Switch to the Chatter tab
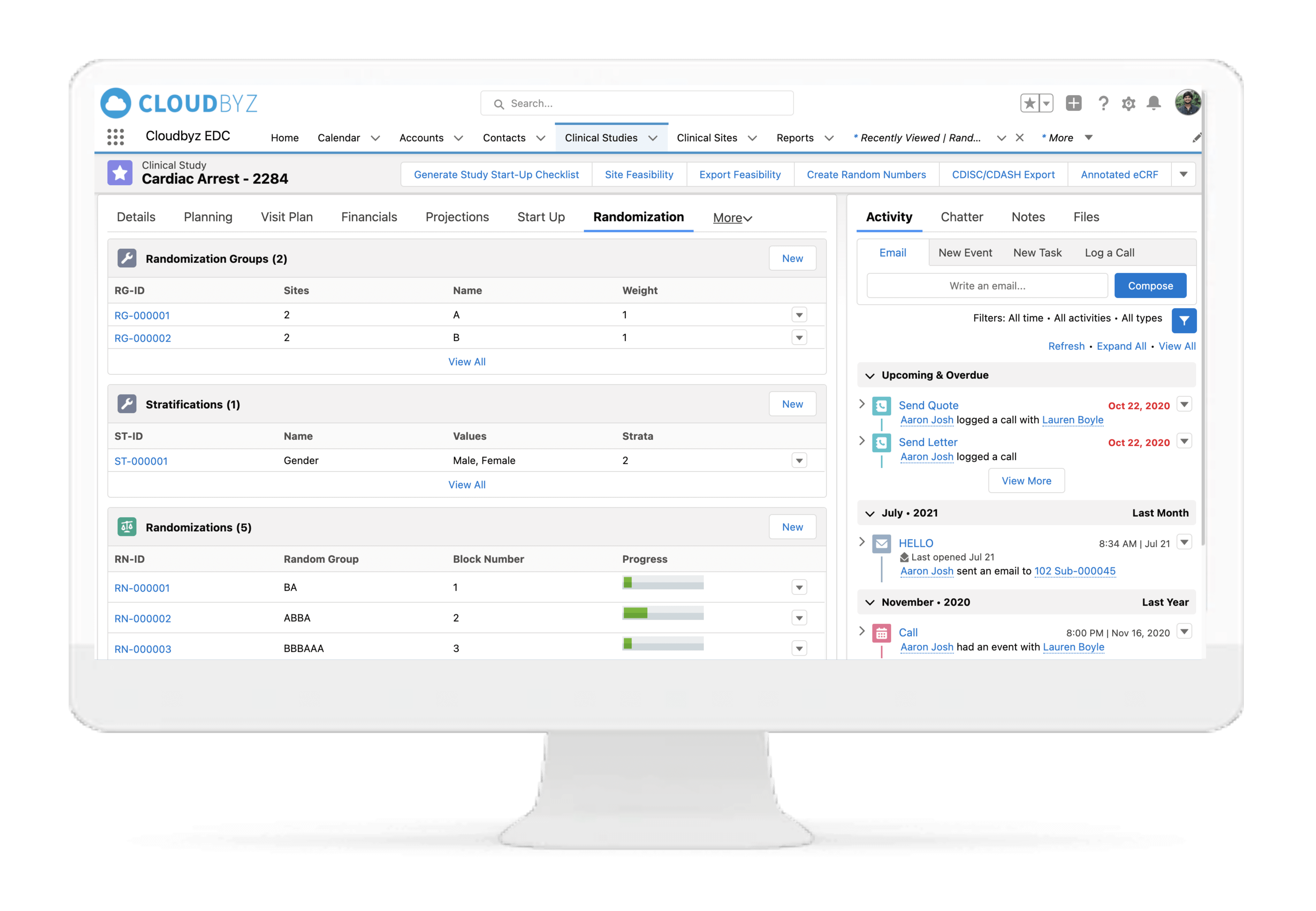 coord(962,217)
